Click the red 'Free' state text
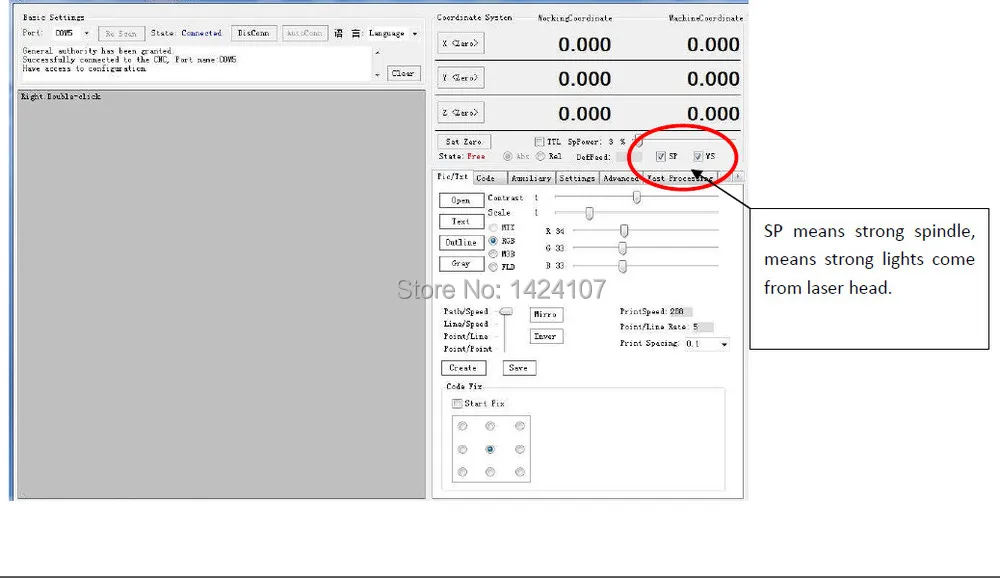The image size is (1000, 578). tap(476, 156)
